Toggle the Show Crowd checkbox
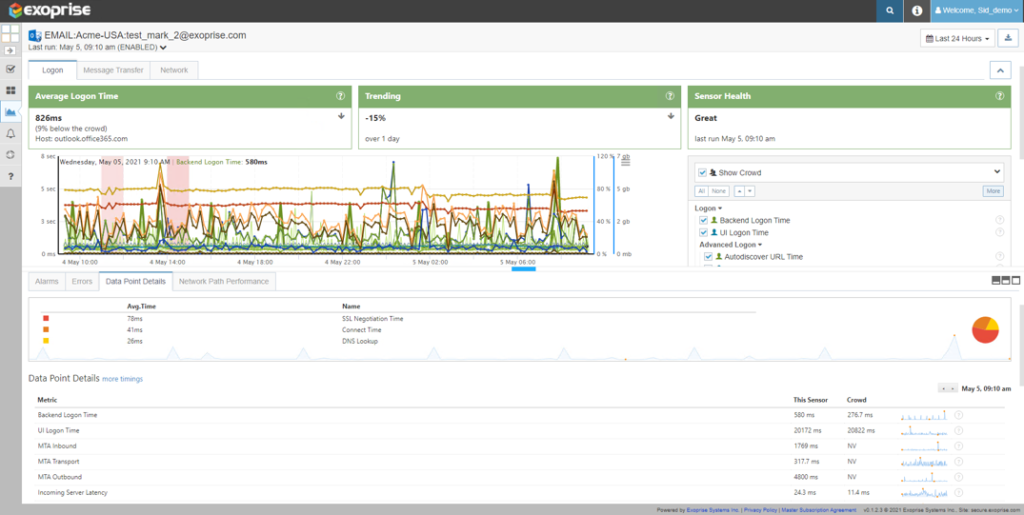Screen dimensions: 1024x515 [703, 173]
